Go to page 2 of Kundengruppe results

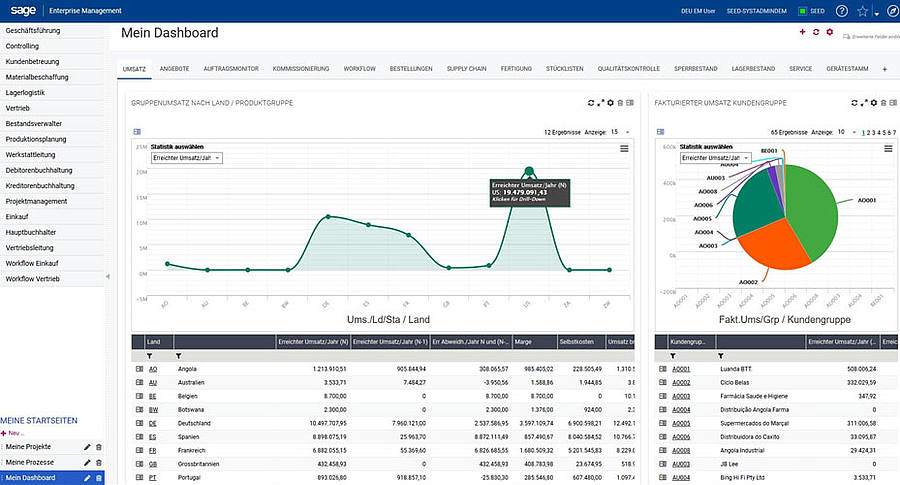pos(868,133)
